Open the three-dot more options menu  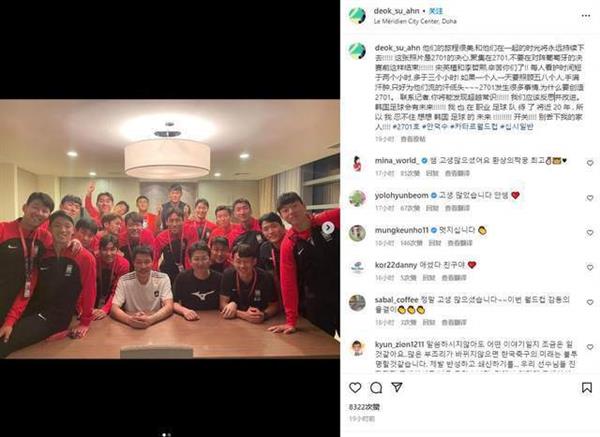click(x=585, y=16)
